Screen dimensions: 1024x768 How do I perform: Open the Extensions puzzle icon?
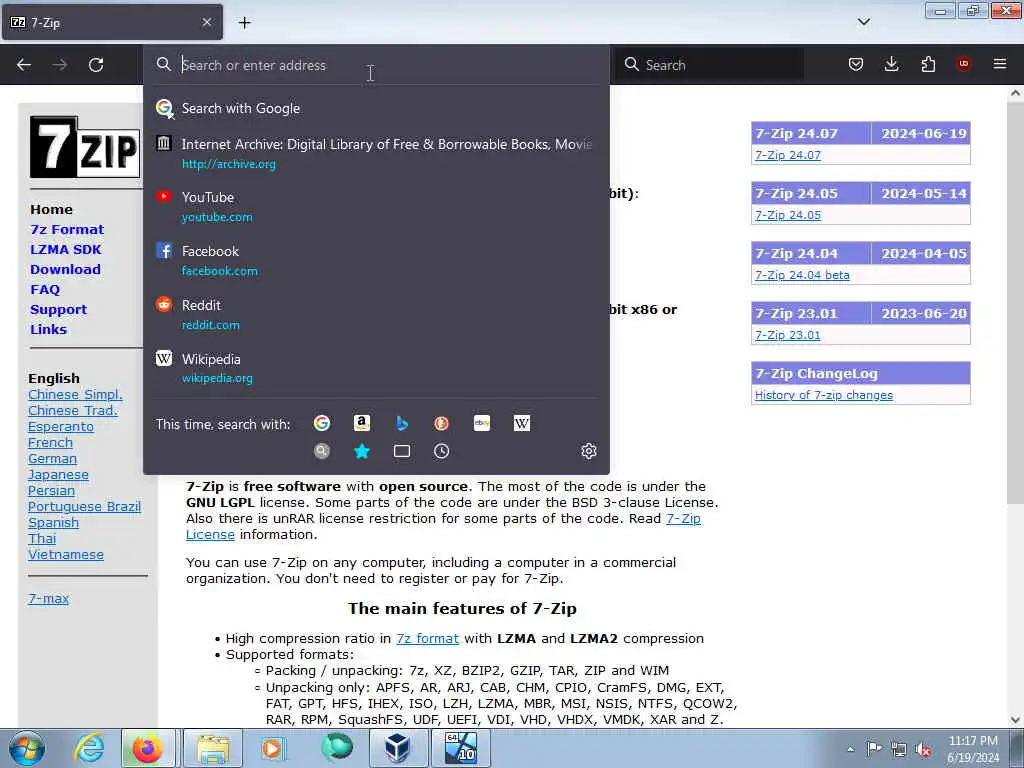(x=928, y=64)
